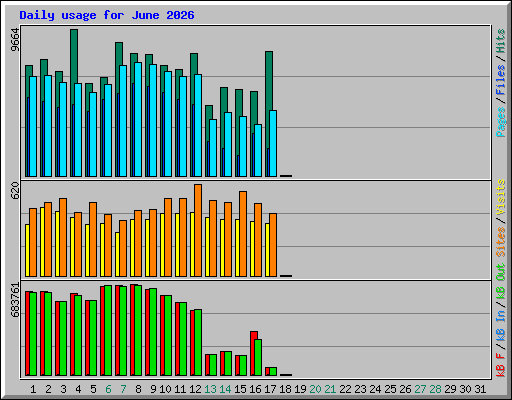512x400 pixels.
Task: Click the kB Out legend label
Action: pyautogui.click(x=501, y=282)
